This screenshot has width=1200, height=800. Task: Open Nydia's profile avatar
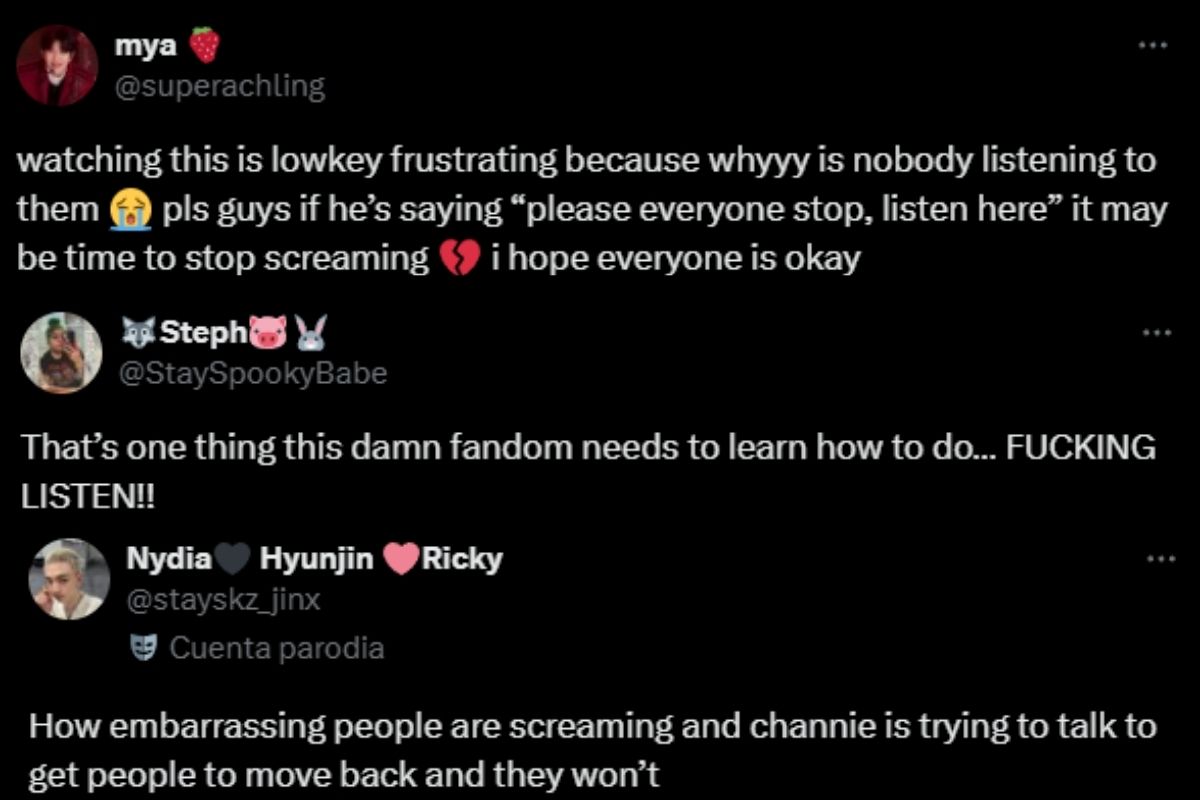[68, 579]
